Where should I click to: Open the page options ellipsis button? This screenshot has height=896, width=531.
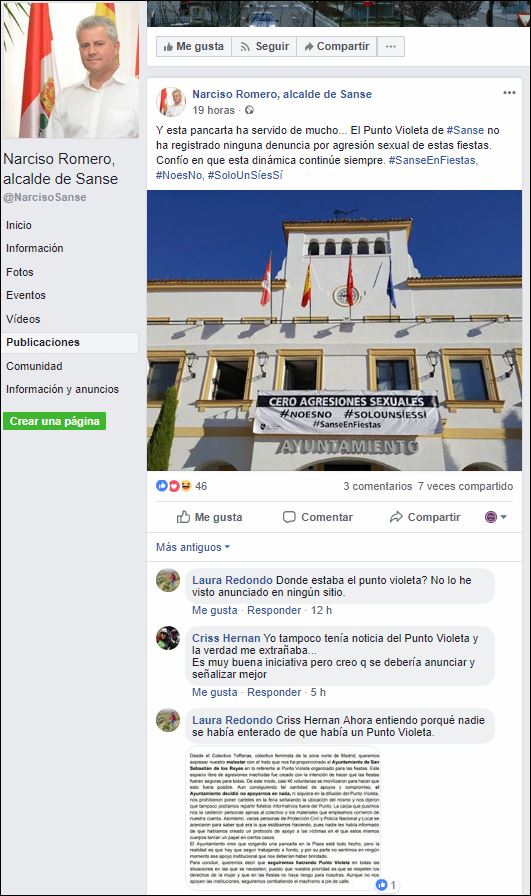(x=391, y=46)
